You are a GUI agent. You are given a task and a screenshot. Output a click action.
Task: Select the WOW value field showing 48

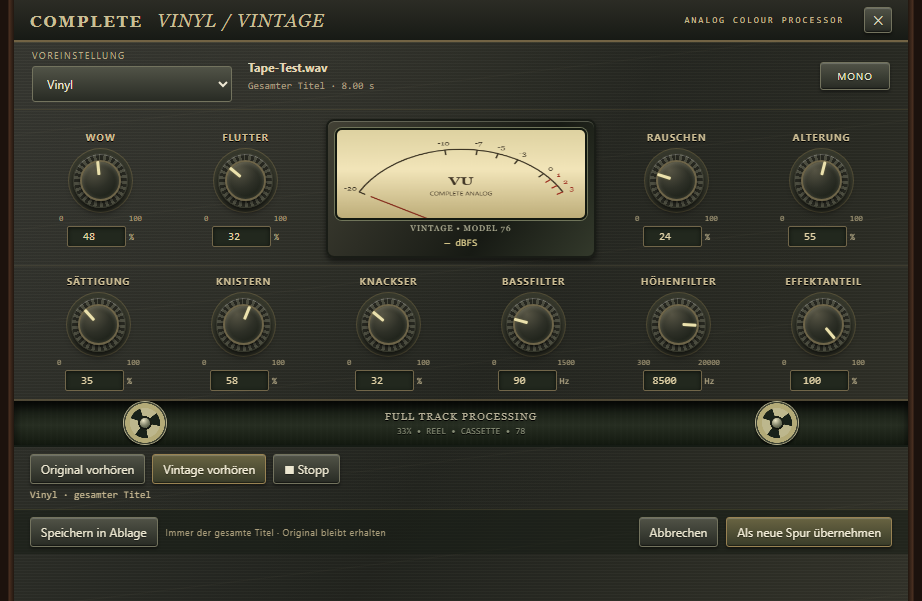96,236
